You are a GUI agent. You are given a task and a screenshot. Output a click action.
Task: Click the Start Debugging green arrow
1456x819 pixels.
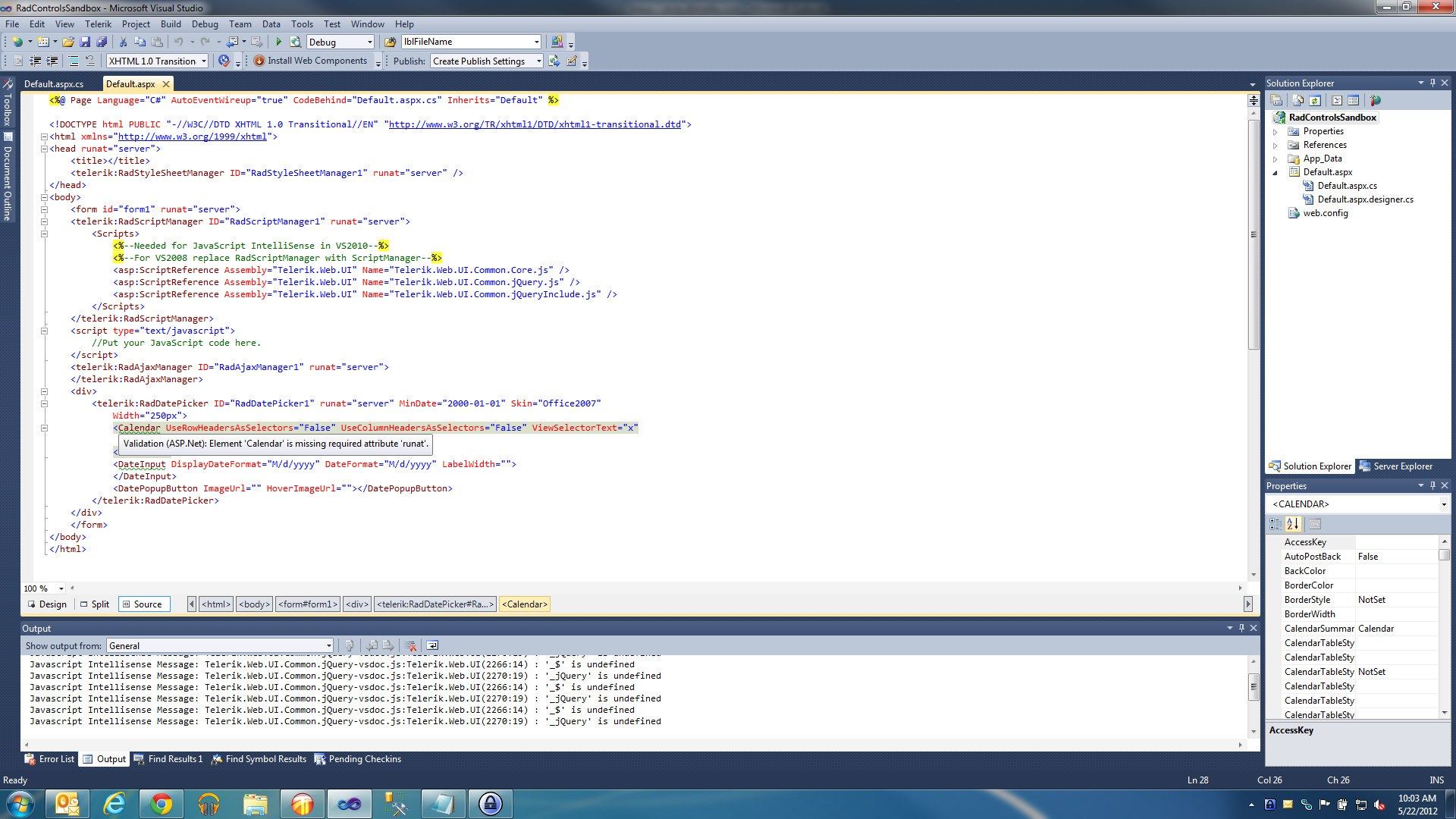[278, 42]
